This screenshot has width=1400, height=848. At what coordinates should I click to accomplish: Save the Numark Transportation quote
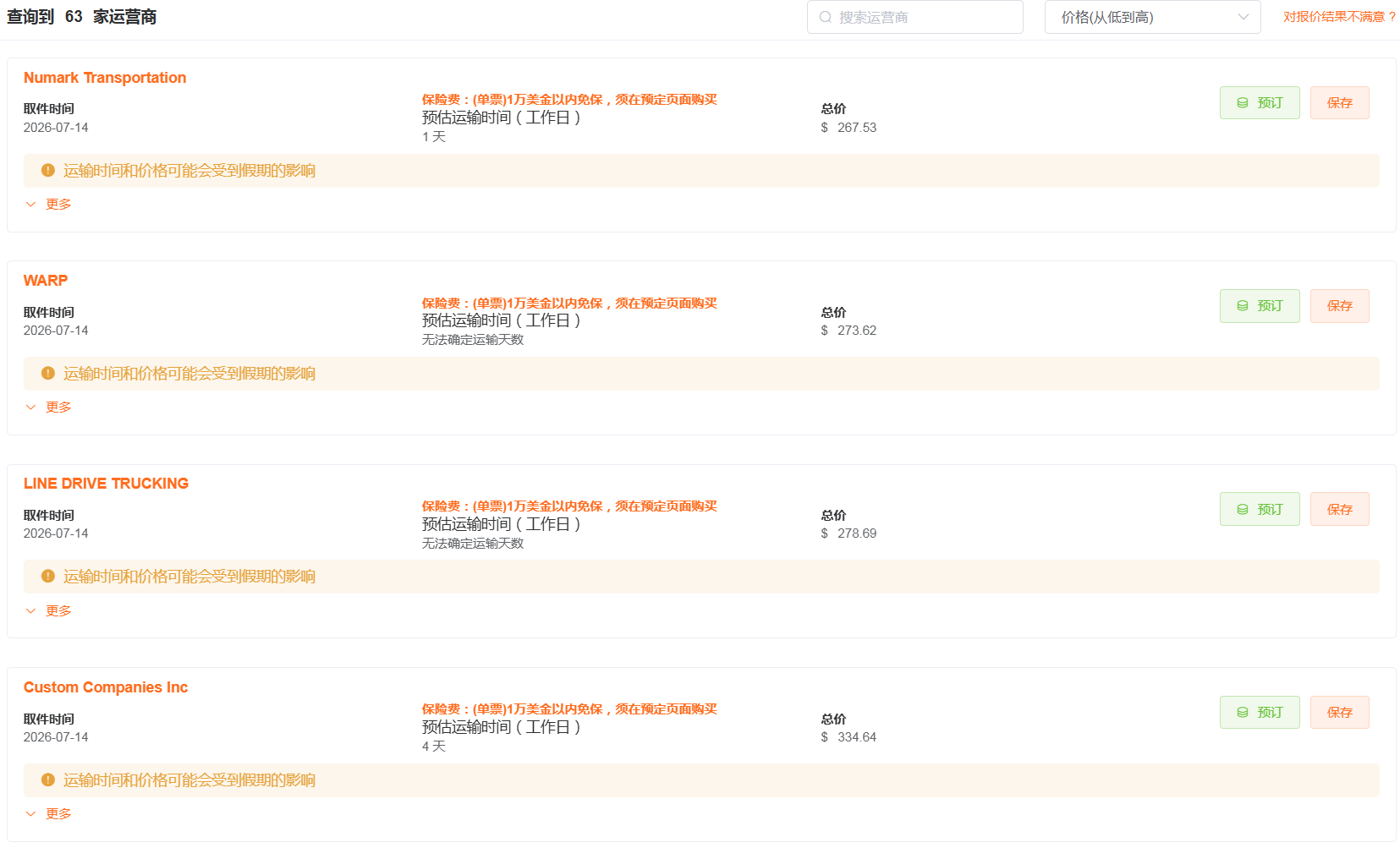1339,102
